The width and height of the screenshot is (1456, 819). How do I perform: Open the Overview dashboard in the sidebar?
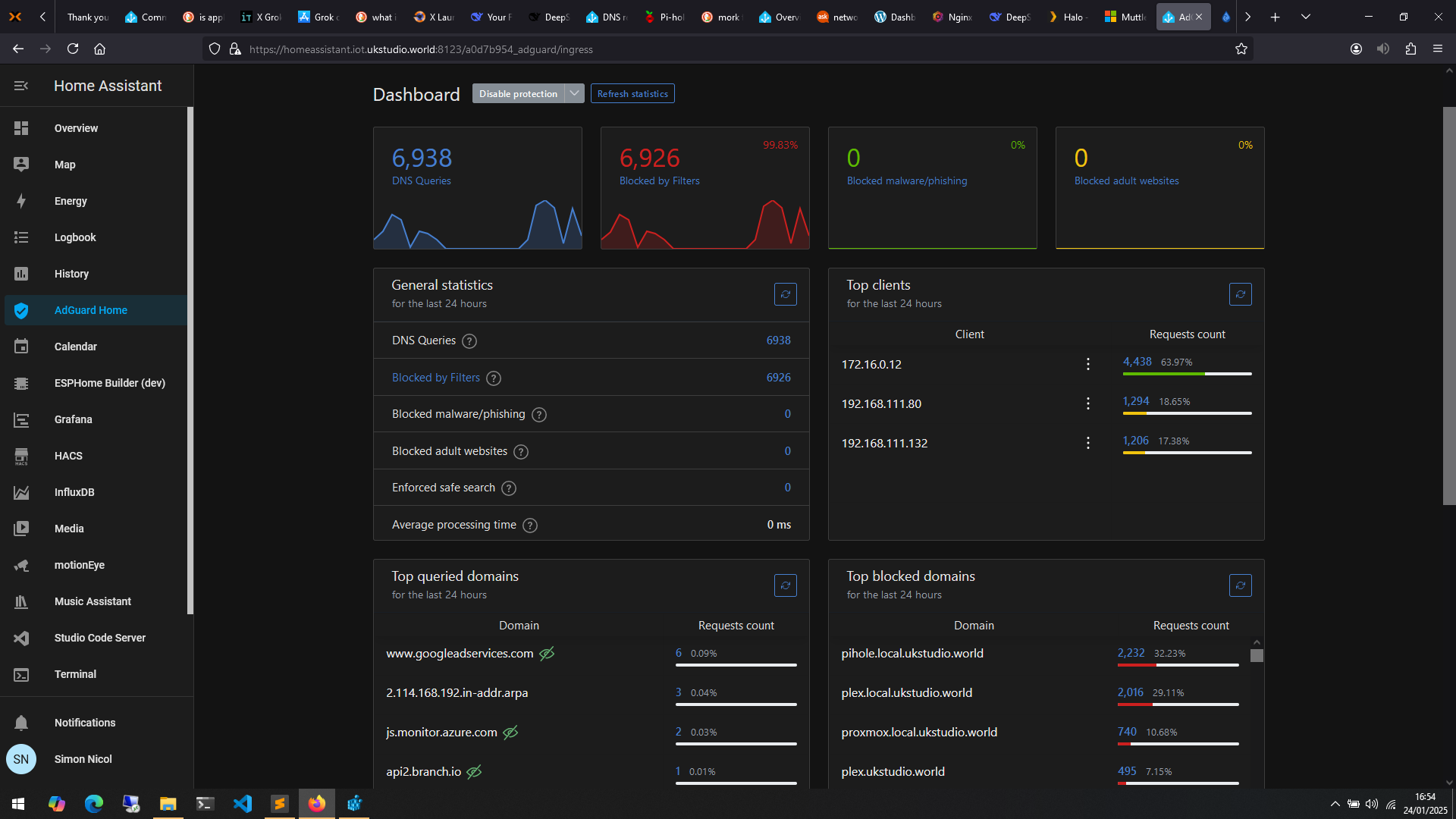click(96, 128)
